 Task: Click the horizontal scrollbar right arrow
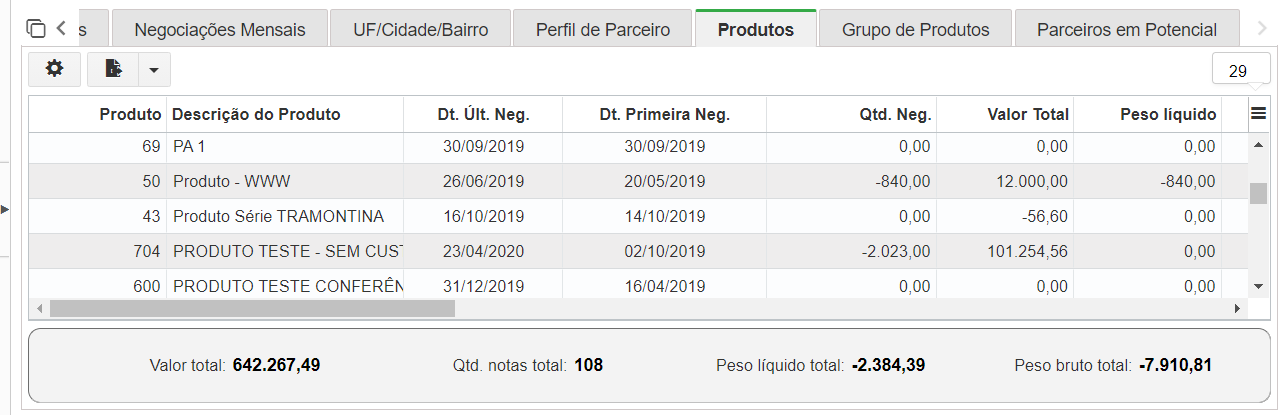1238,309
